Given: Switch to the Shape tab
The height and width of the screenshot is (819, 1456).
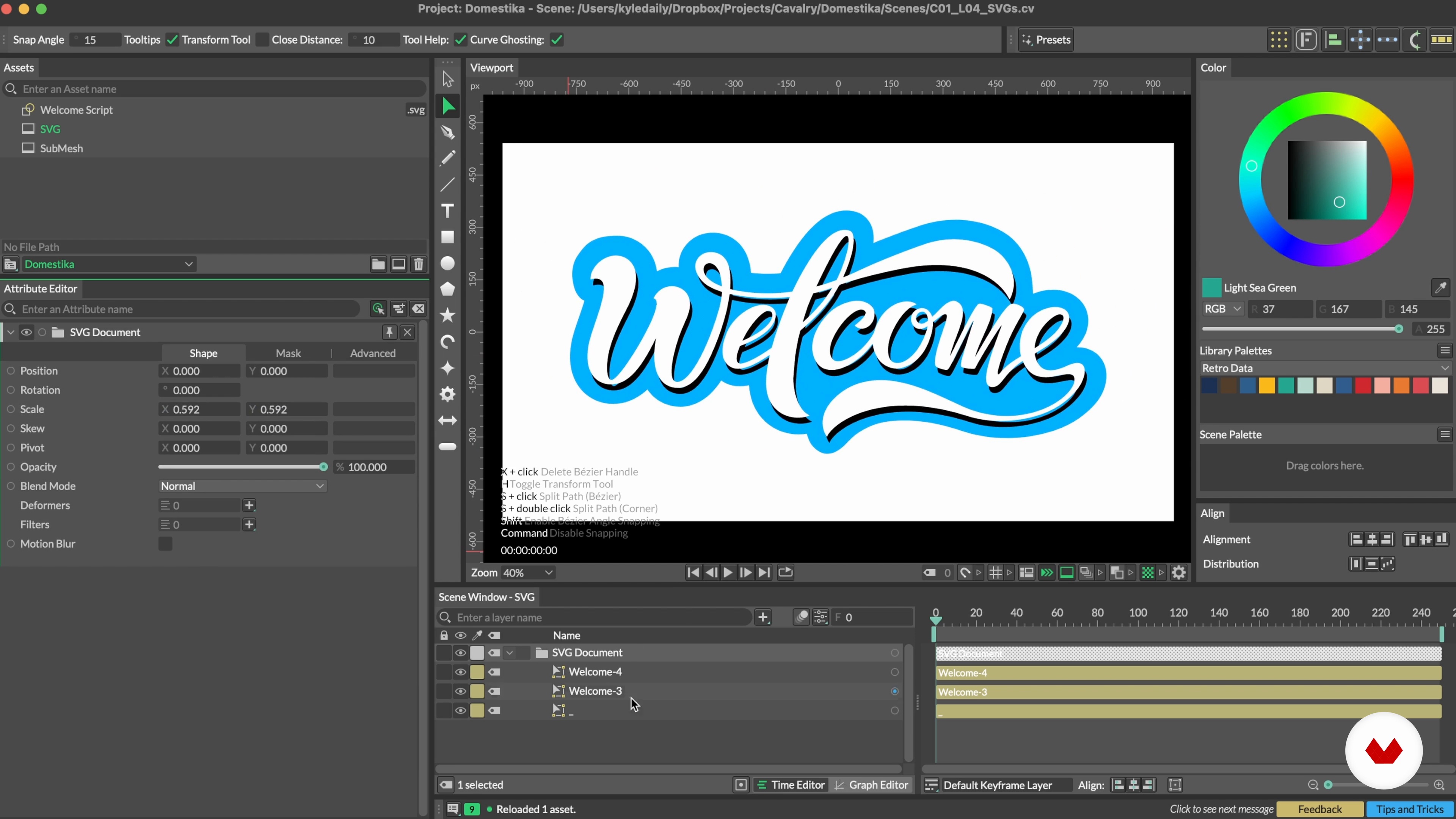Looking at the screenshot, I should coord(204,353).
